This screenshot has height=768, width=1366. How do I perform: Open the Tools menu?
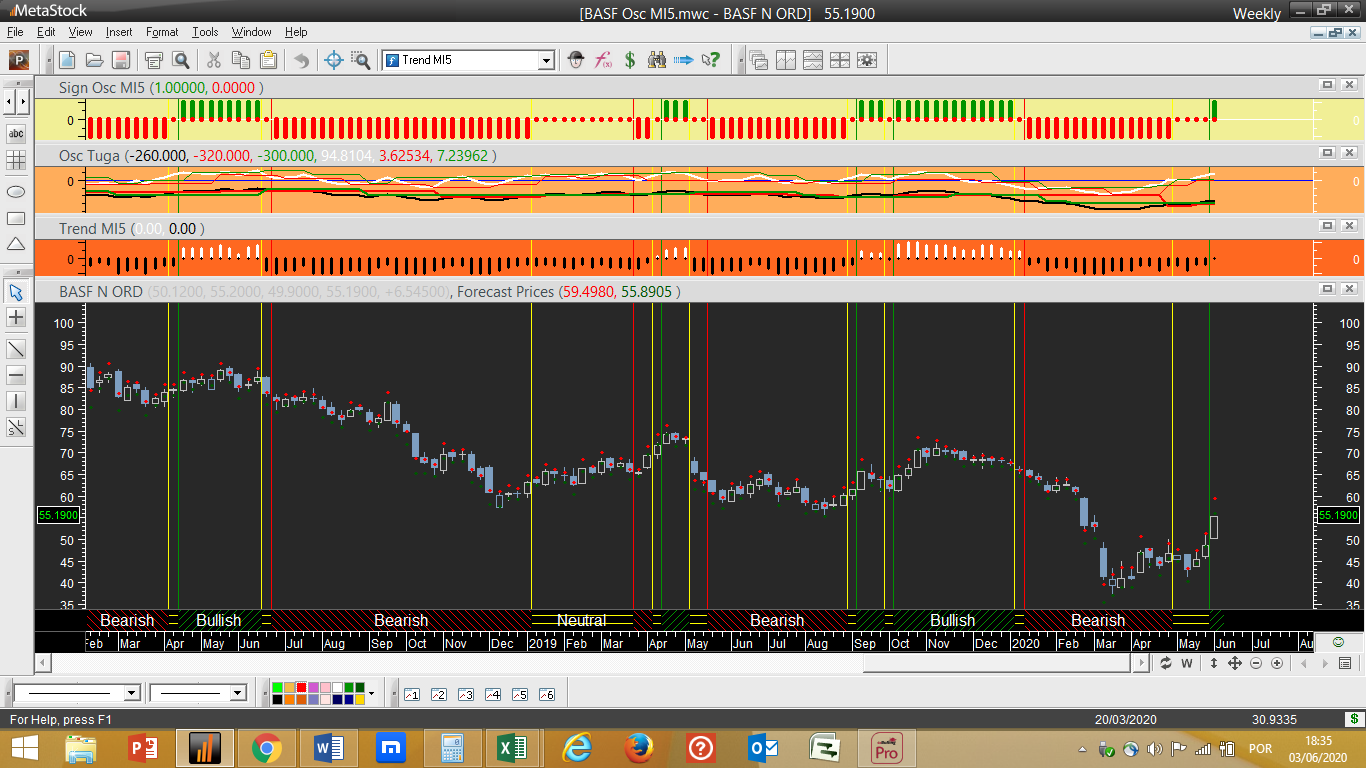coord(205,32)
